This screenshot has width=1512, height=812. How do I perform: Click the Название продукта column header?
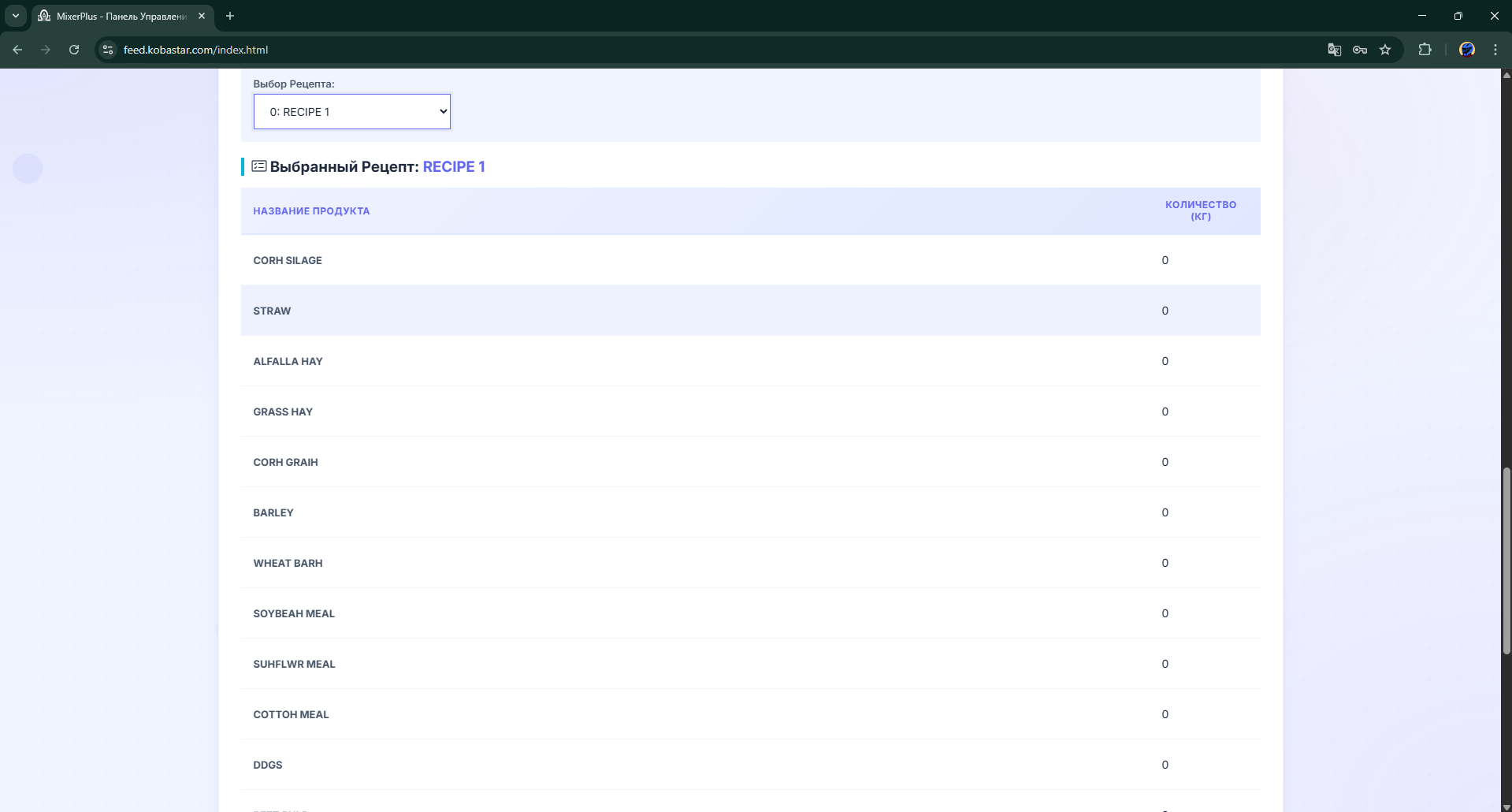(x=311, y=211)
